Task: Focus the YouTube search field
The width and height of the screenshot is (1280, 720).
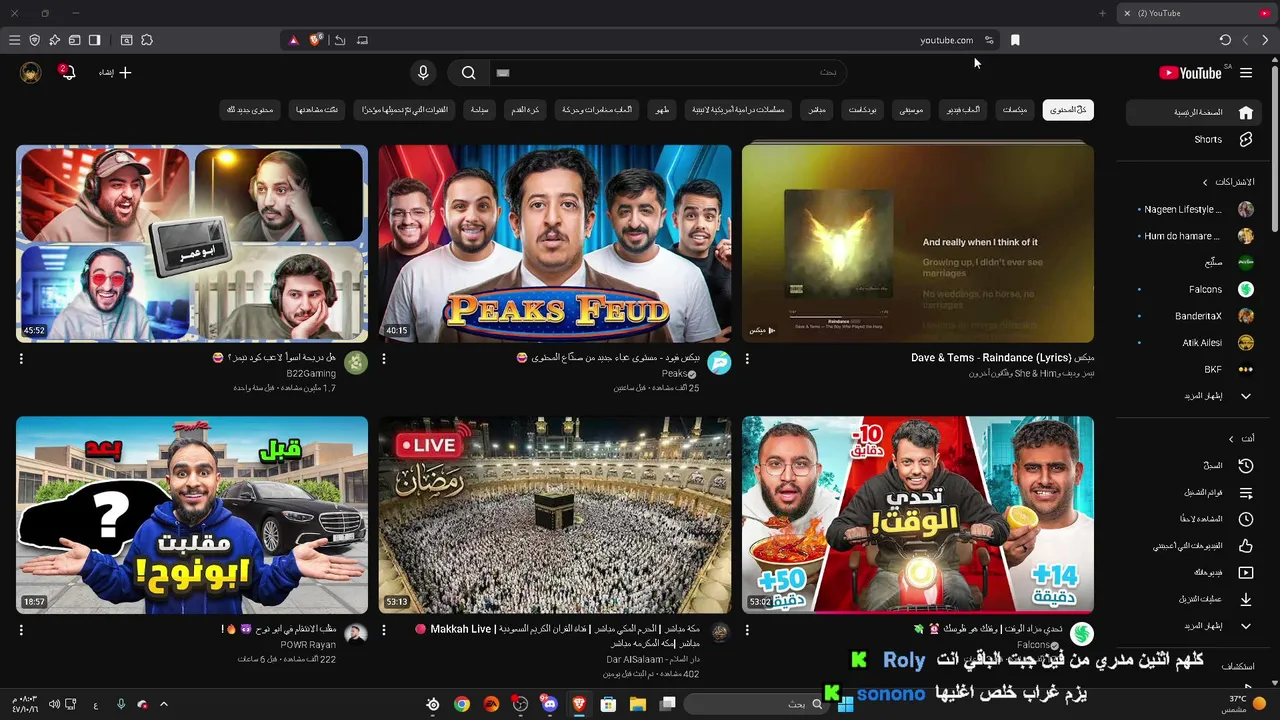Action: point(668,72)
